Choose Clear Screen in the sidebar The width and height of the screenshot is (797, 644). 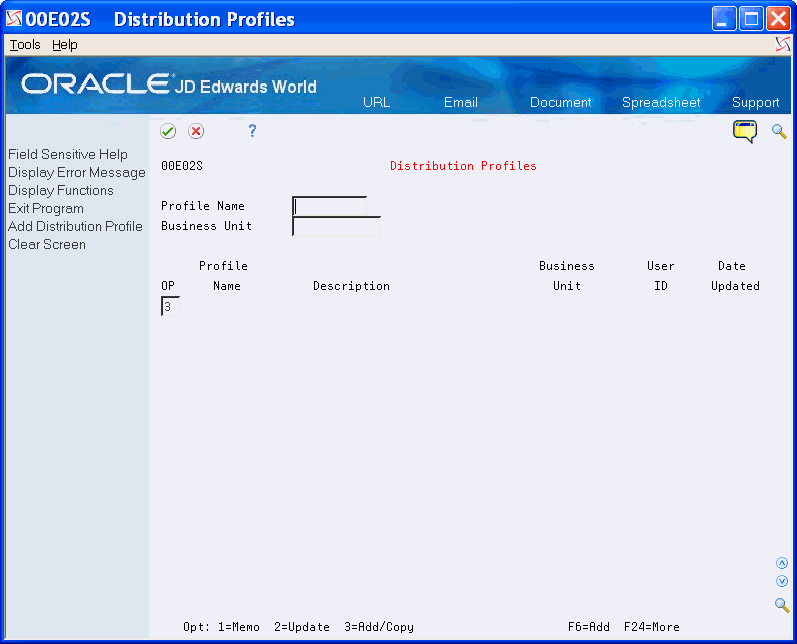(x=47, y=244)
